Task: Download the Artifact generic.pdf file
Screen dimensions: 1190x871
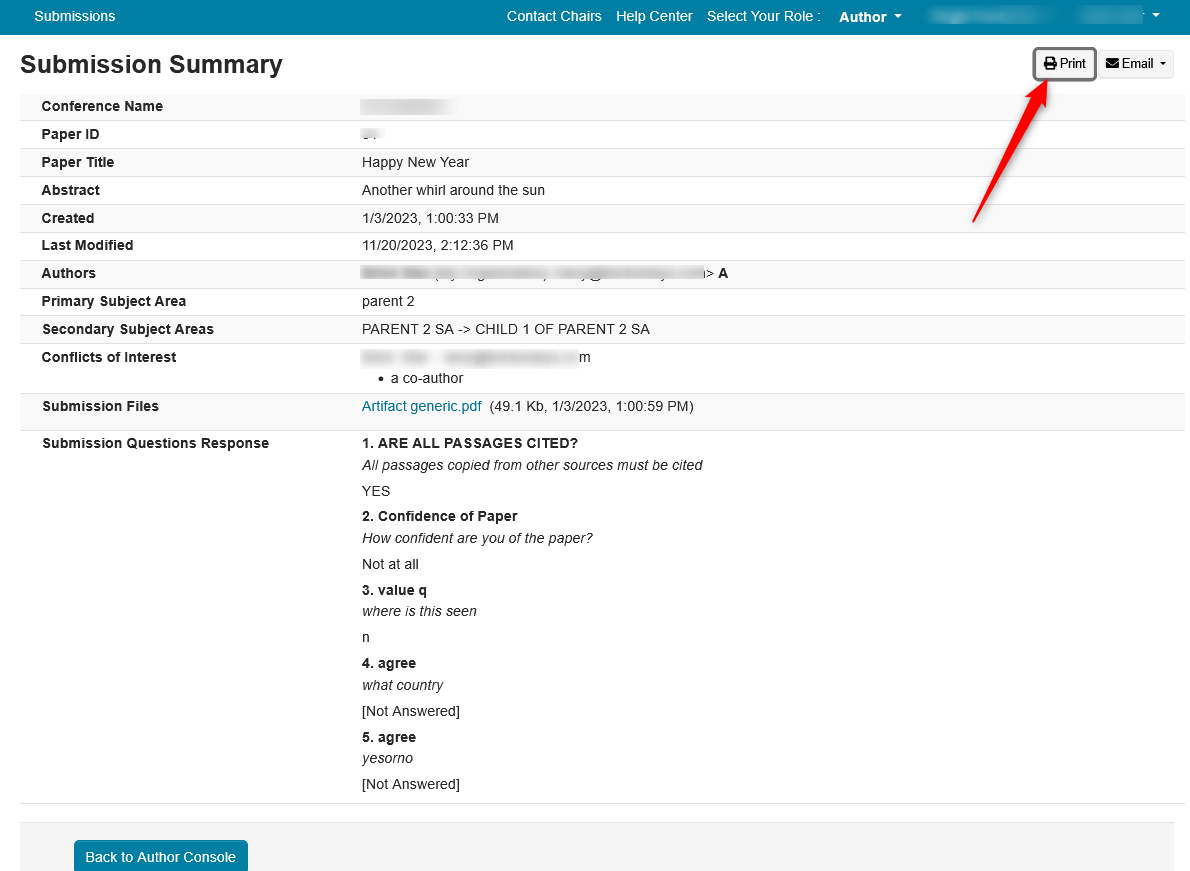Action: click(421, 406)
